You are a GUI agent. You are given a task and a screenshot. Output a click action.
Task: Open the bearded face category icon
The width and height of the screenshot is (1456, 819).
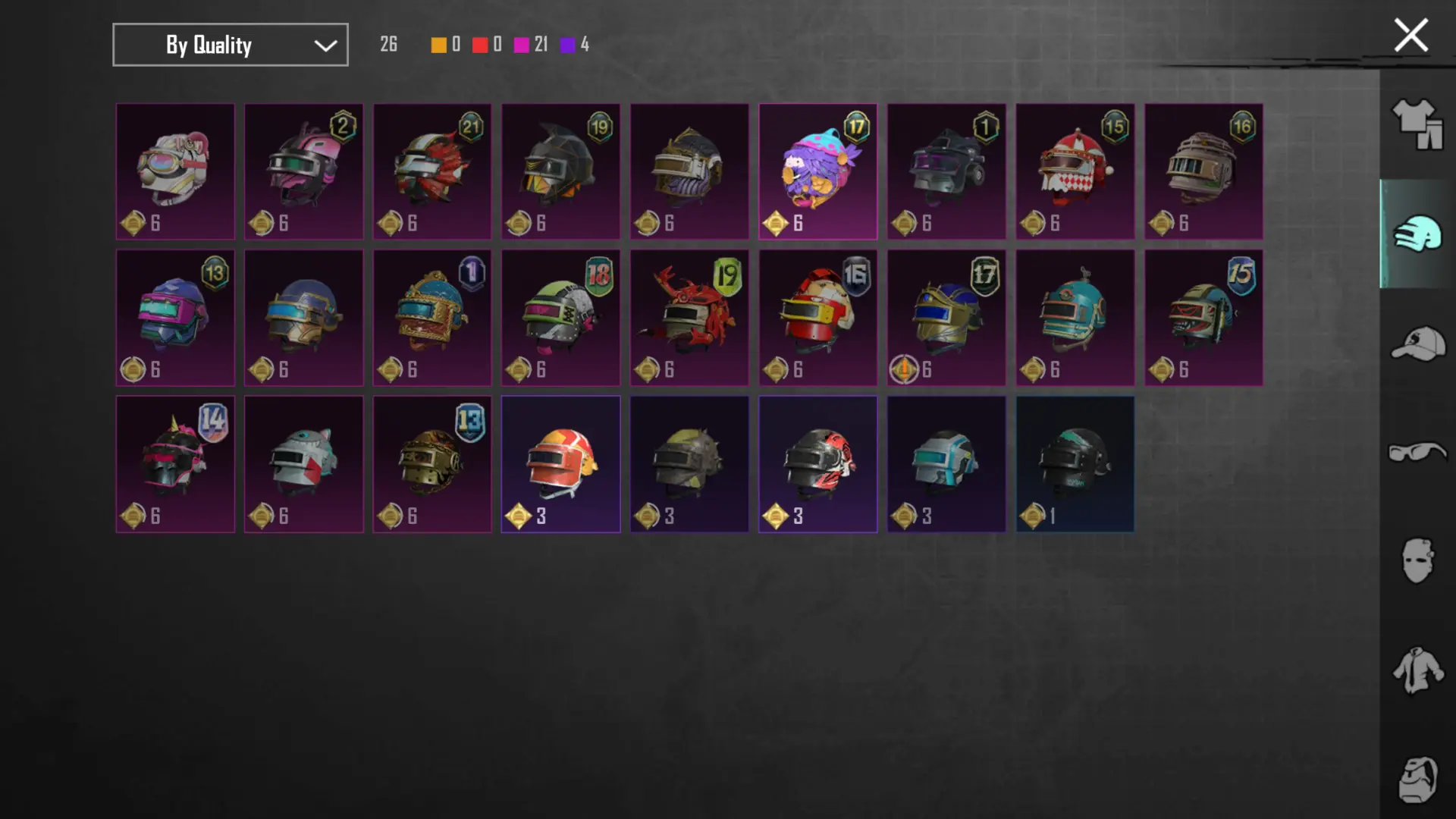[1417, 780]
